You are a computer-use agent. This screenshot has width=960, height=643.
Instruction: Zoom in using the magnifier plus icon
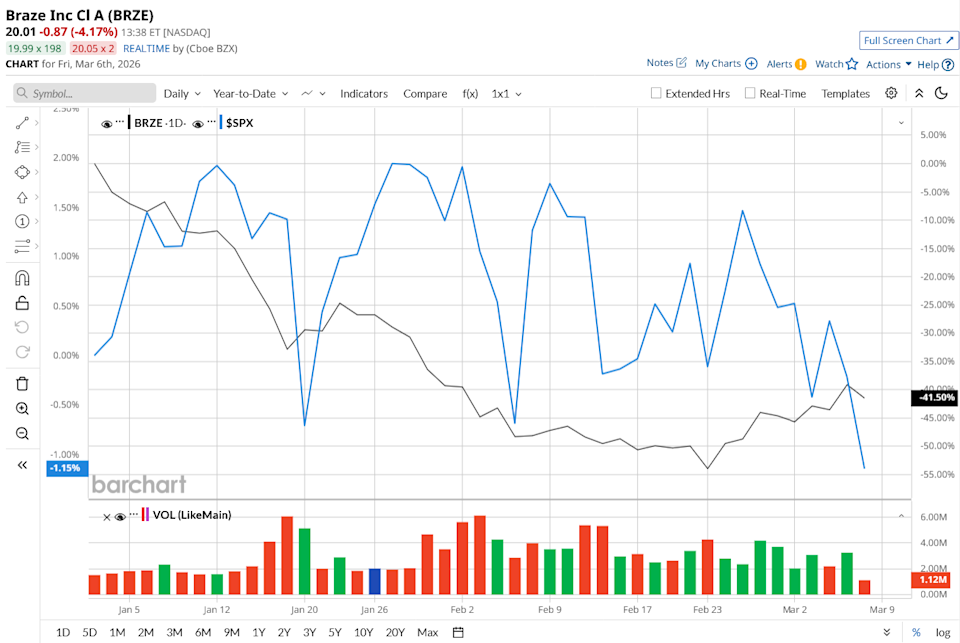tap(22, 409)
